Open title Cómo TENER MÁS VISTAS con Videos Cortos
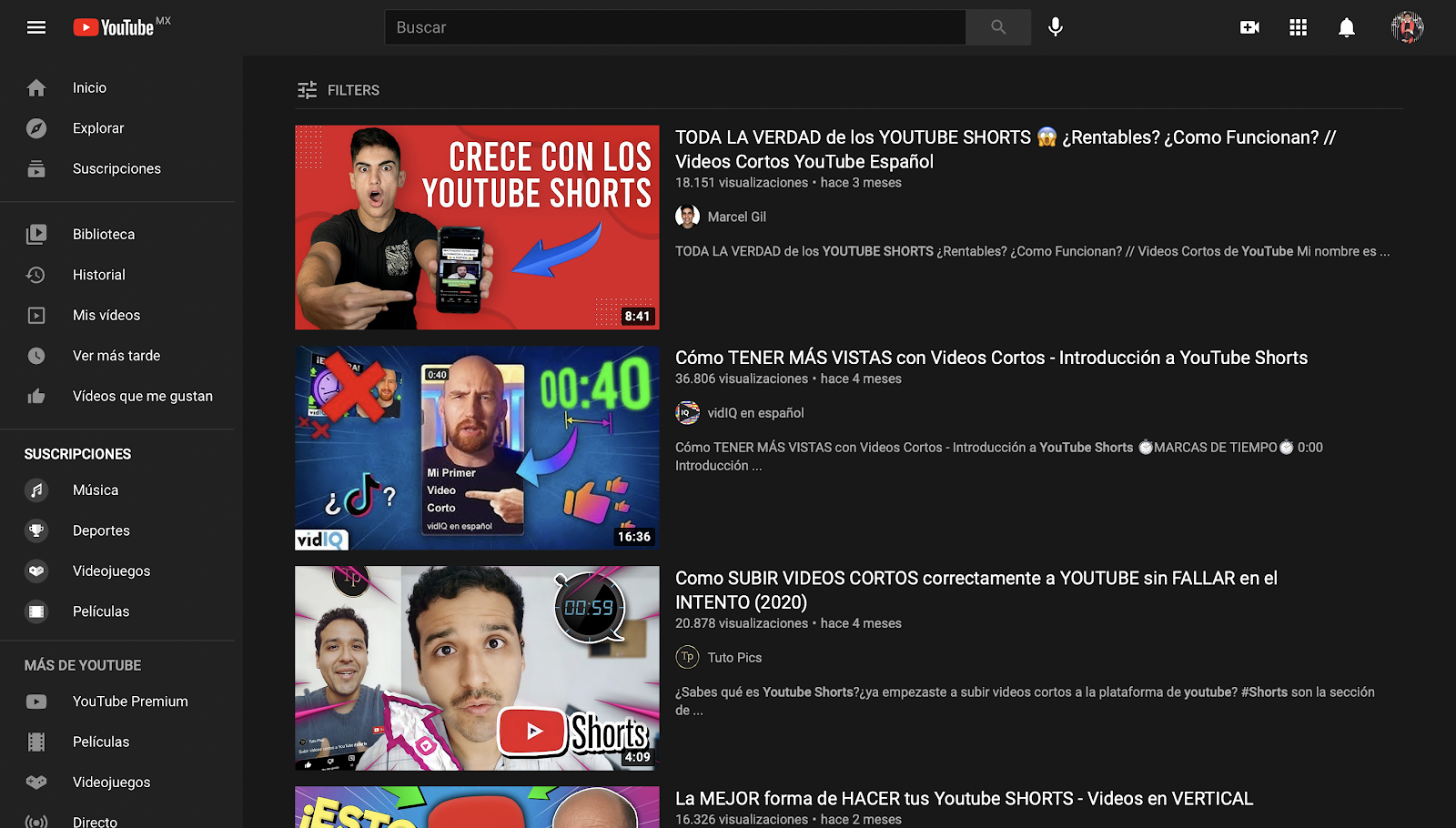This screenshot has height=828, width=1456. 991,358
